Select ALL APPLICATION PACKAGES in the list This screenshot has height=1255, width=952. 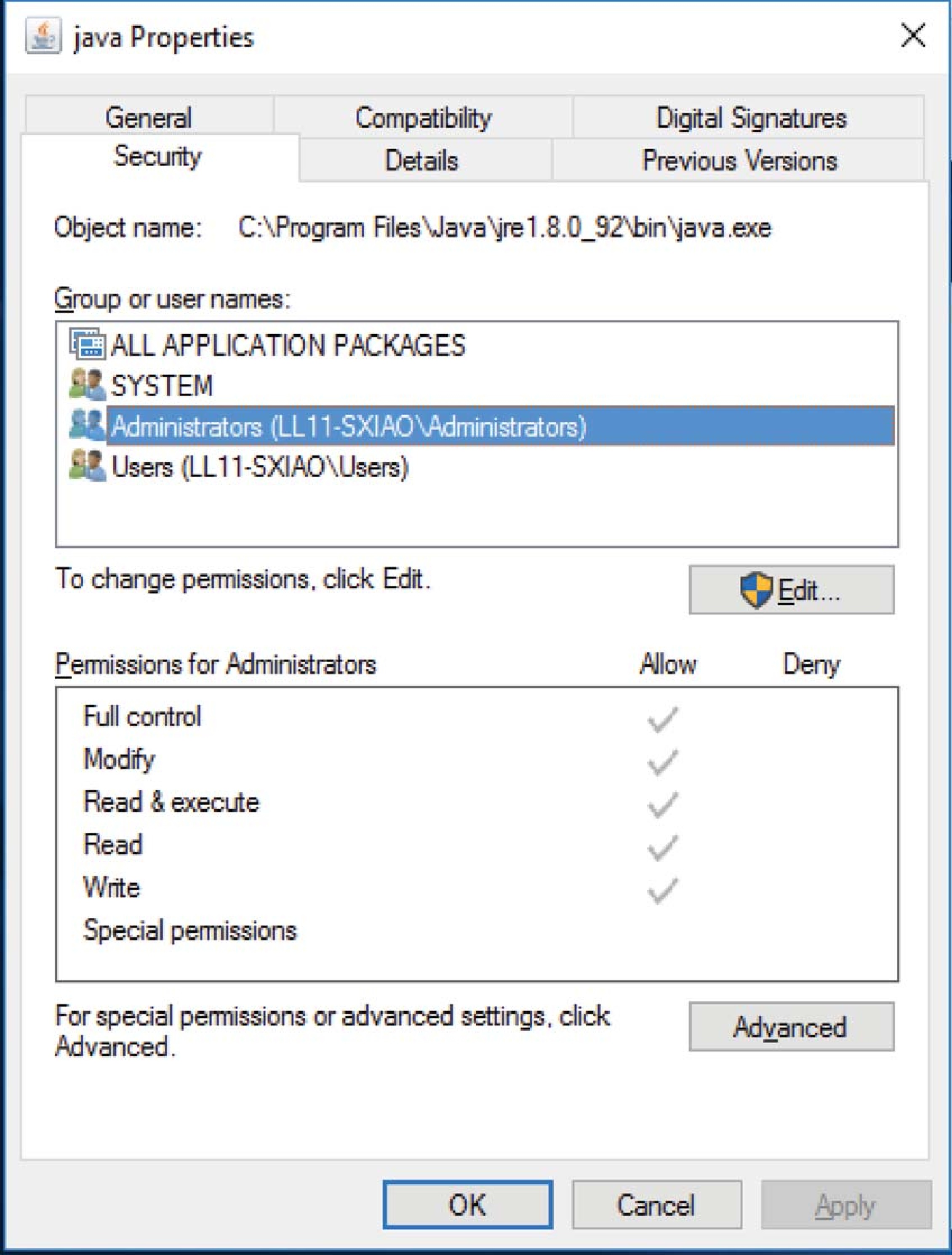(288, 345)
